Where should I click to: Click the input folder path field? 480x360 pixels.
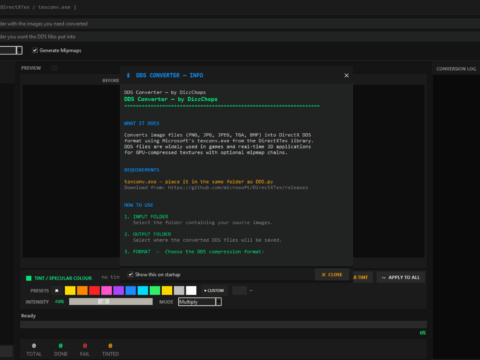pyautogui.click(x=240, y=24)
